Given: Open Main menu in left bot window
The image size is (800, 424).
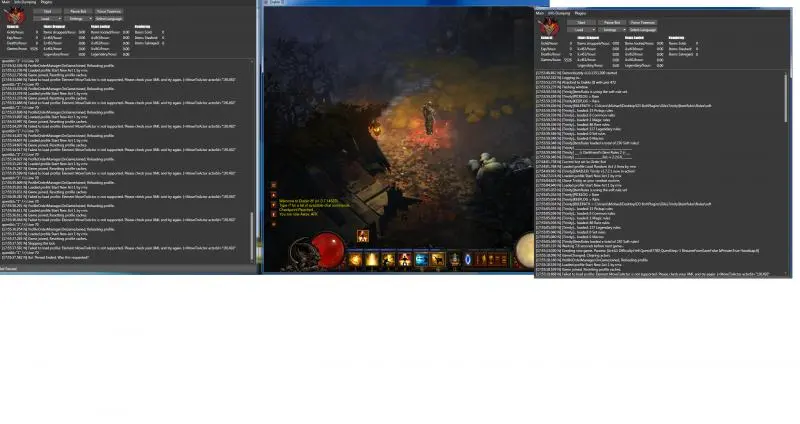Looking at the screenshot, I should [6, 2].
